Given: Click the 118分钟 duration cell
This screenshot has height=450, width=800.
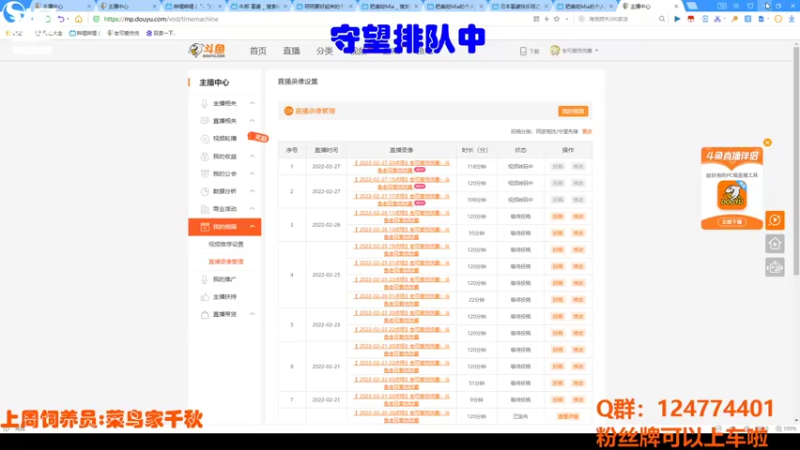Looking at the screenshot, I should pyautogui.click(x=477, y=166).
